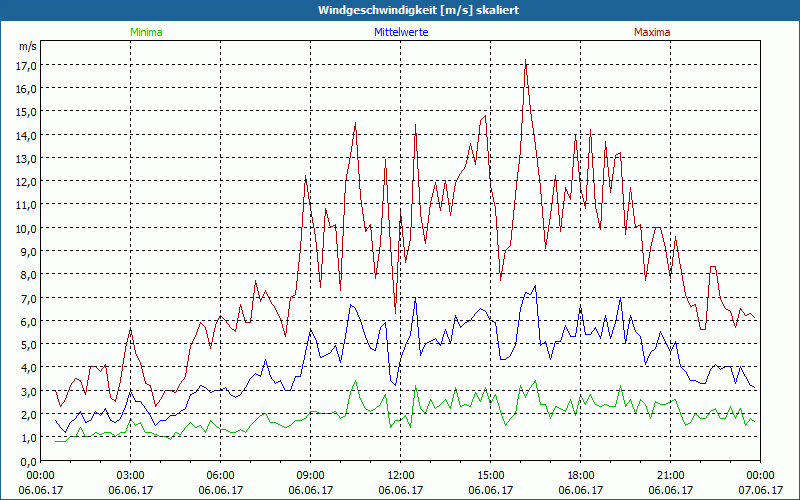Click the 18:00 time axis label
Screen dimensions: 800x500
[580, 475]
